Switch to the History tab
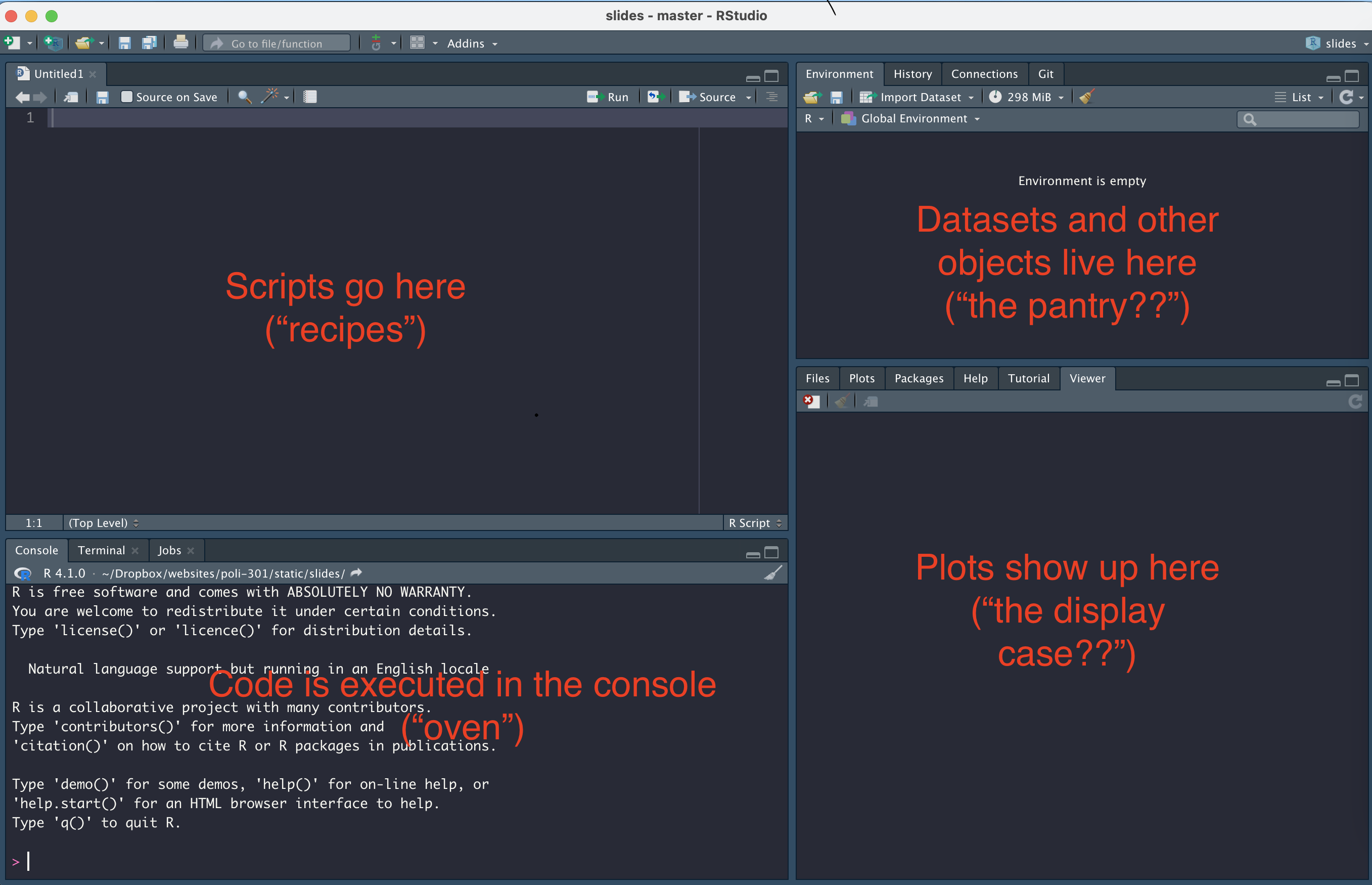Screen dimensions: 1372x885 912,73
